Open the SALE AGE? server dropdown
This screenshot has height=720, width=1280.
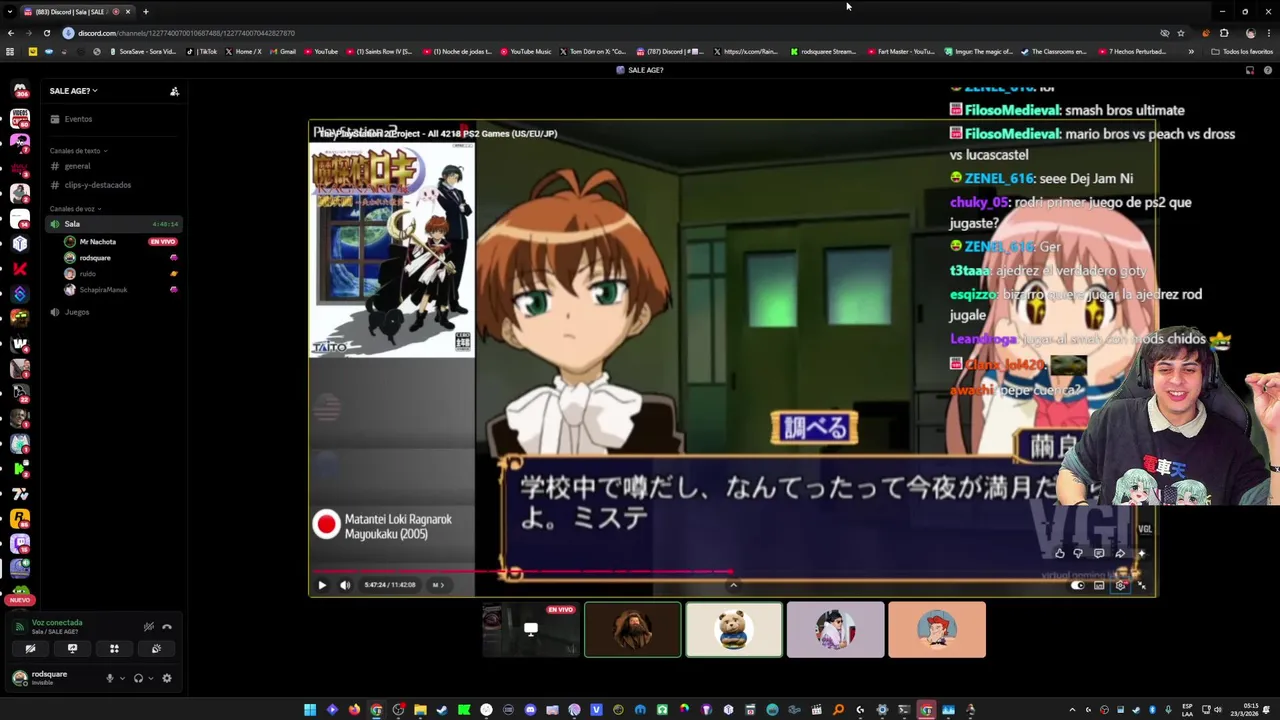pyautogui.click(x=74, y=91)
